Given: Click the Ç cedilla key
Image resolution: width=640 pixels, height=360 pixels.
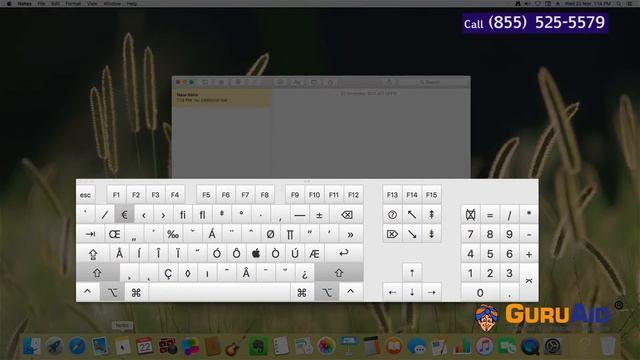Looking at the screenshot, I should click(168, 273).
